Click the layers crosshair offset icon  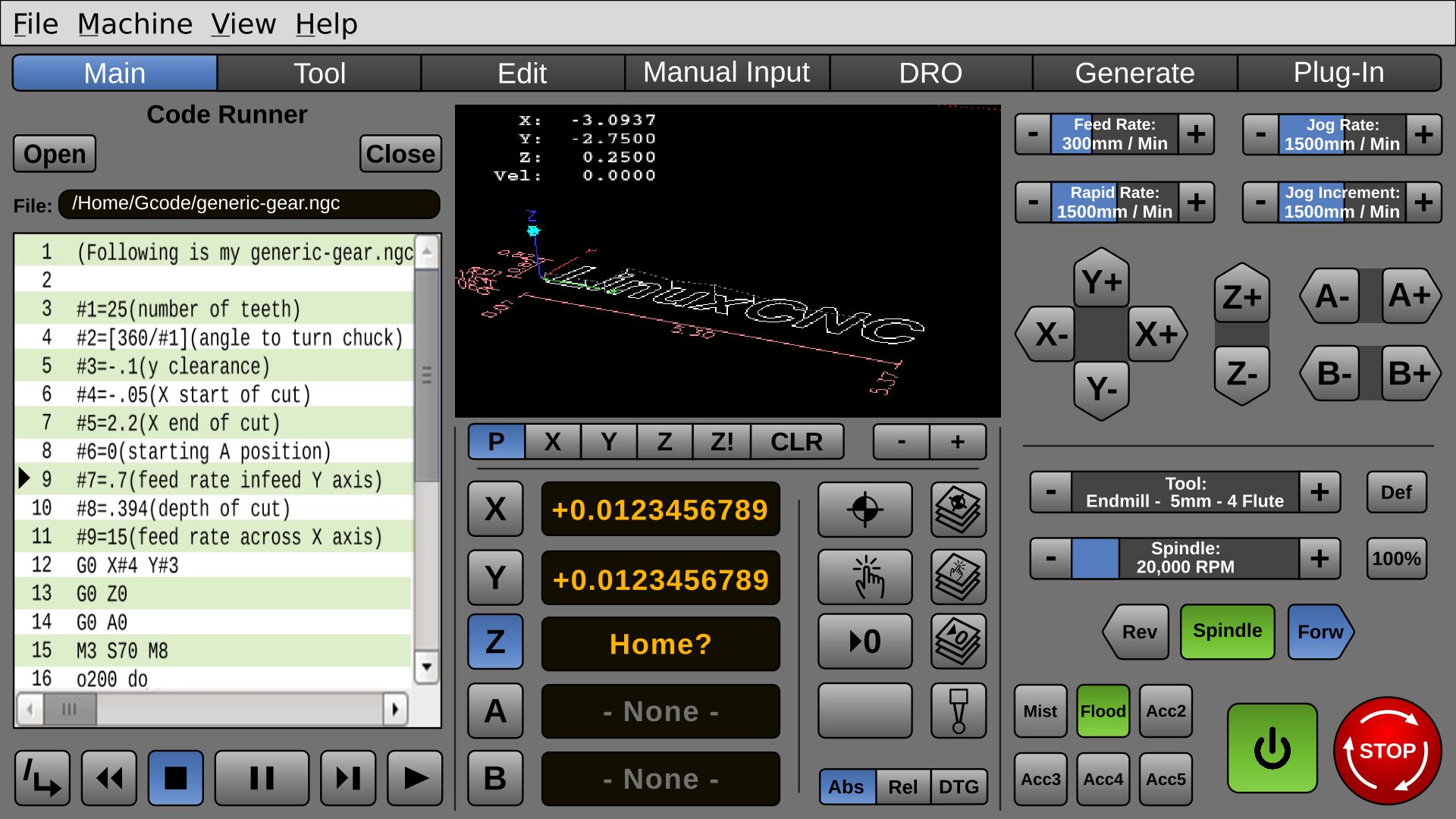(x=959, y=510)
